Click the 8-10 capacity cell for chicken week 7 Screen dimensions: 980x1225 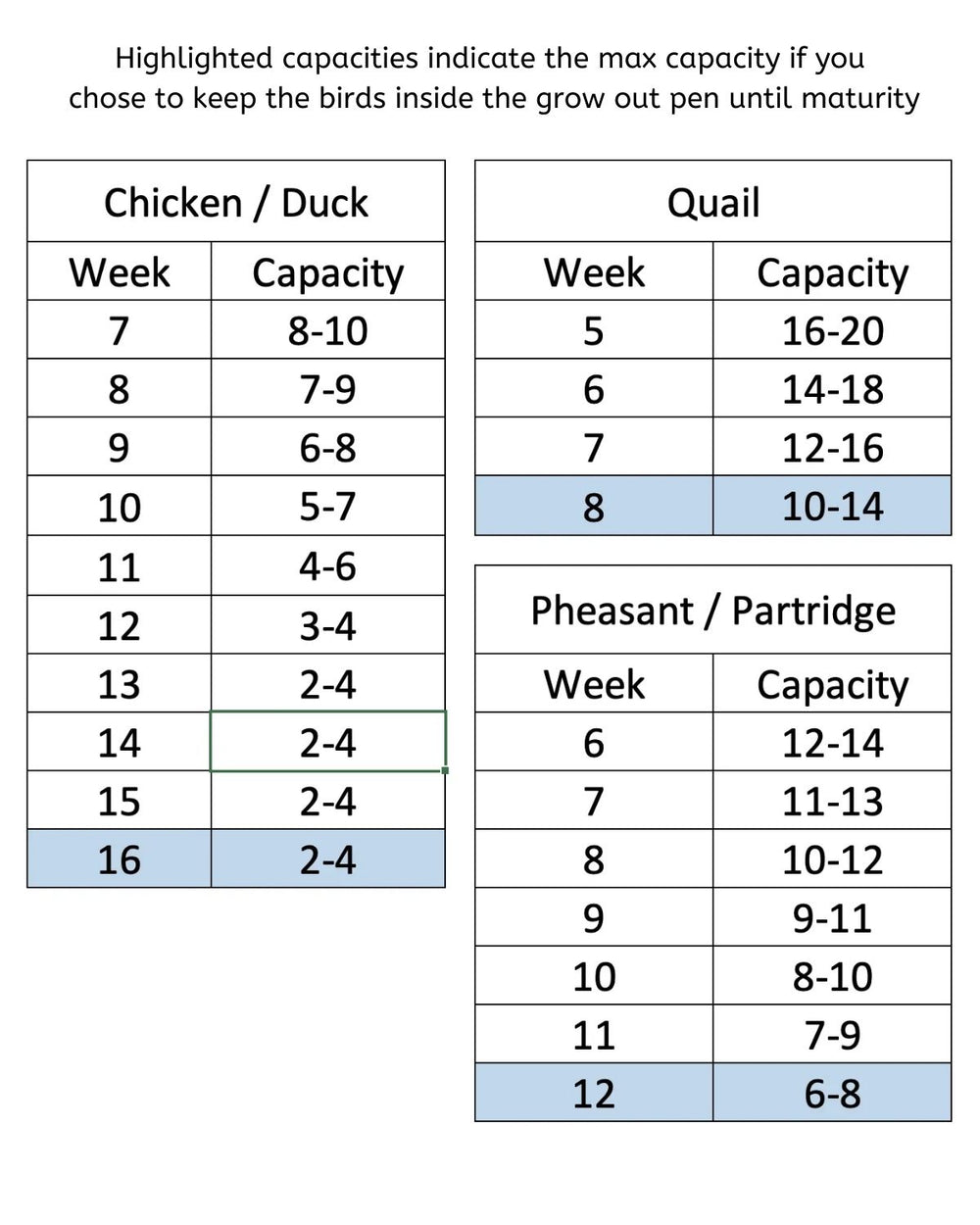pyautogui.click(x=328, y=330)
